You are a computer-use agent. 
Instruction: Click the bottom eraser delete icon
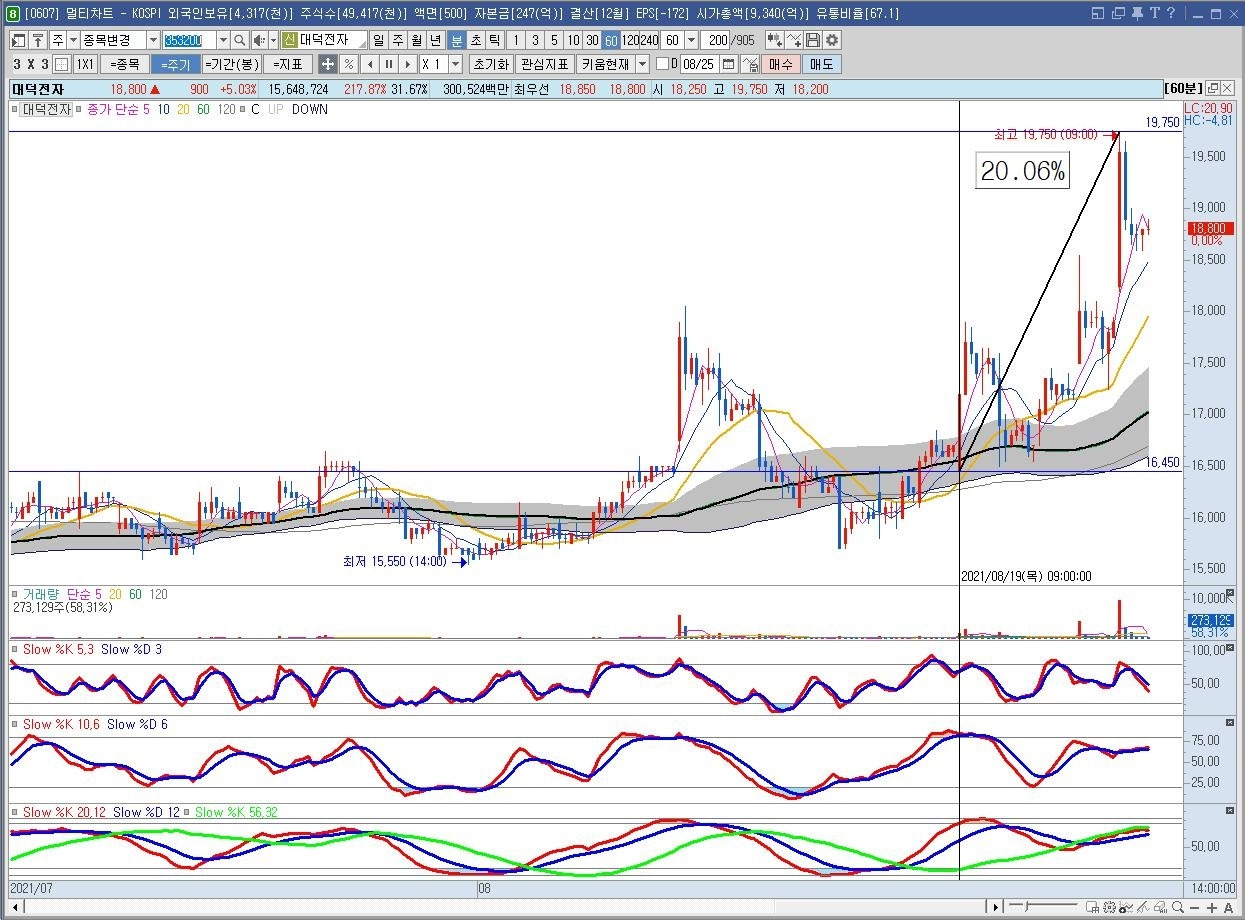pyautogui.click(x=1161, y=907)
